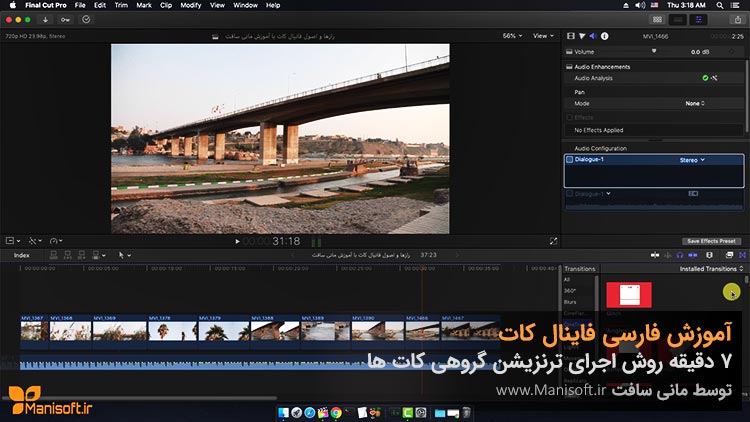Screen dimensions: 750x422
Task: Open the Window menu
Action: click(x=245, y=5)
